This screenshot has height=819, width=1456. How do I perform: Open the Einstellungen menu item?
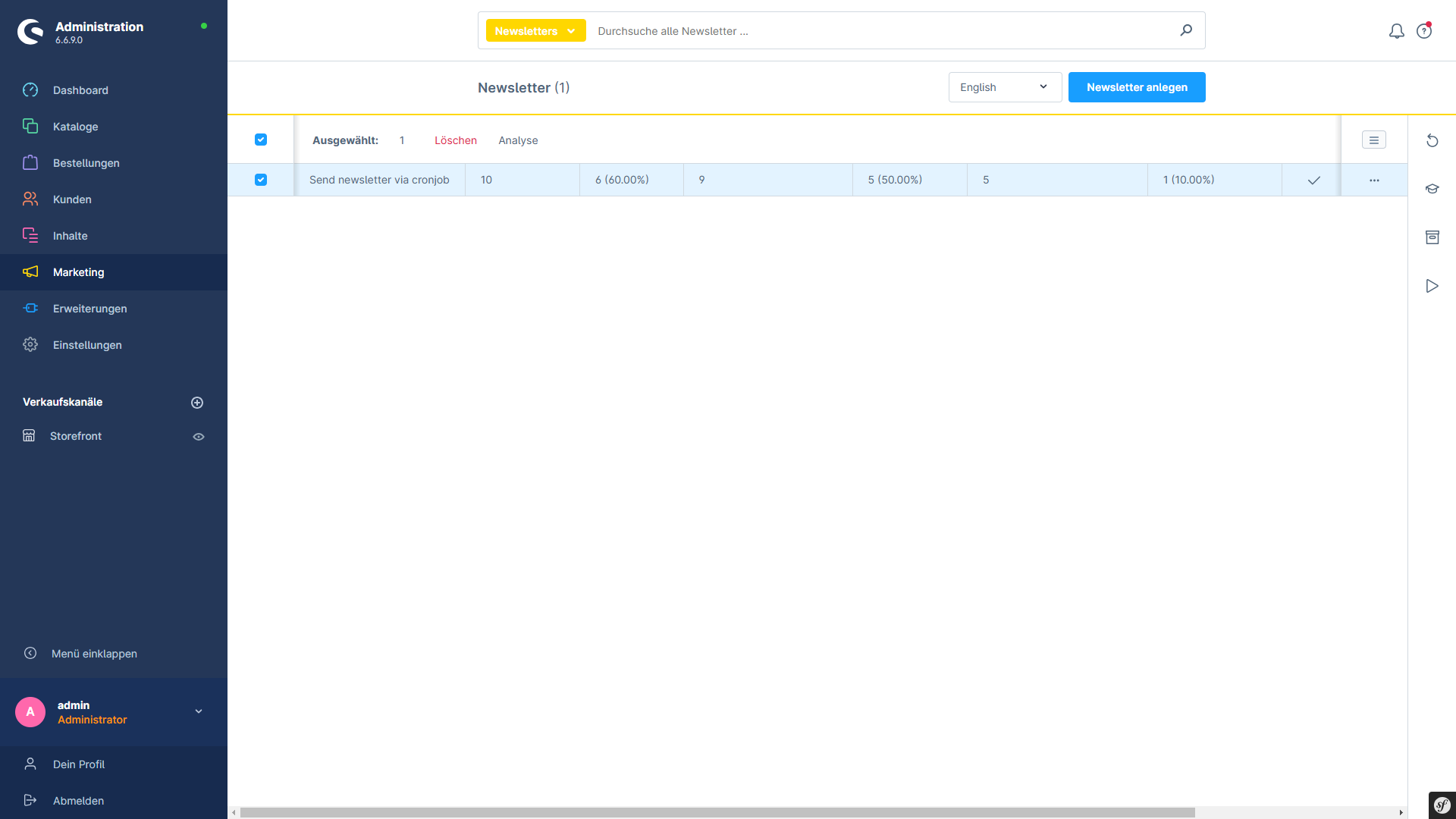pos(87,345)
